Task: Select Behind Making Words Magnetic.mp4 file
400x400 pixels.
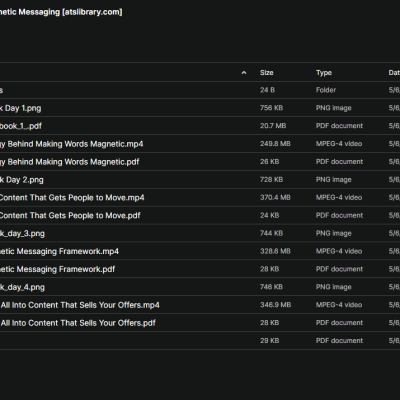Action: point(72,144)
